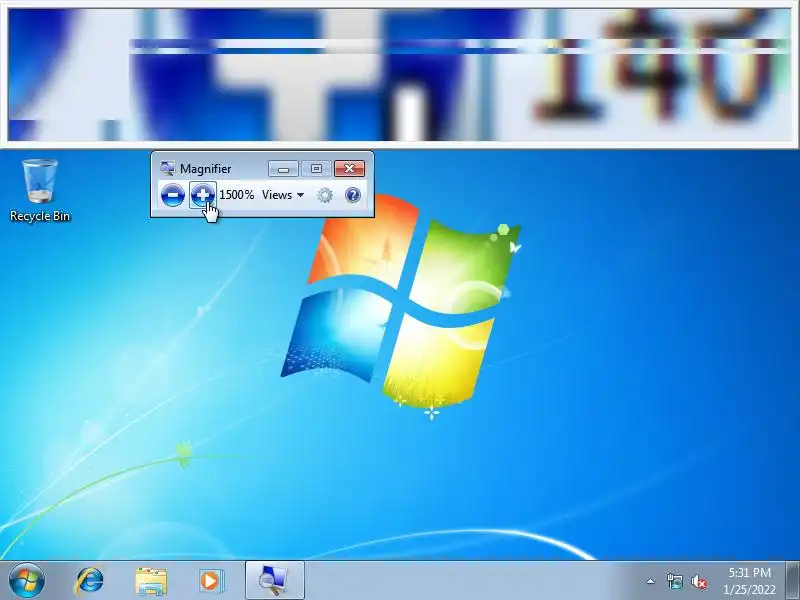
Task: Open the network tray icon
Action: 674,581
